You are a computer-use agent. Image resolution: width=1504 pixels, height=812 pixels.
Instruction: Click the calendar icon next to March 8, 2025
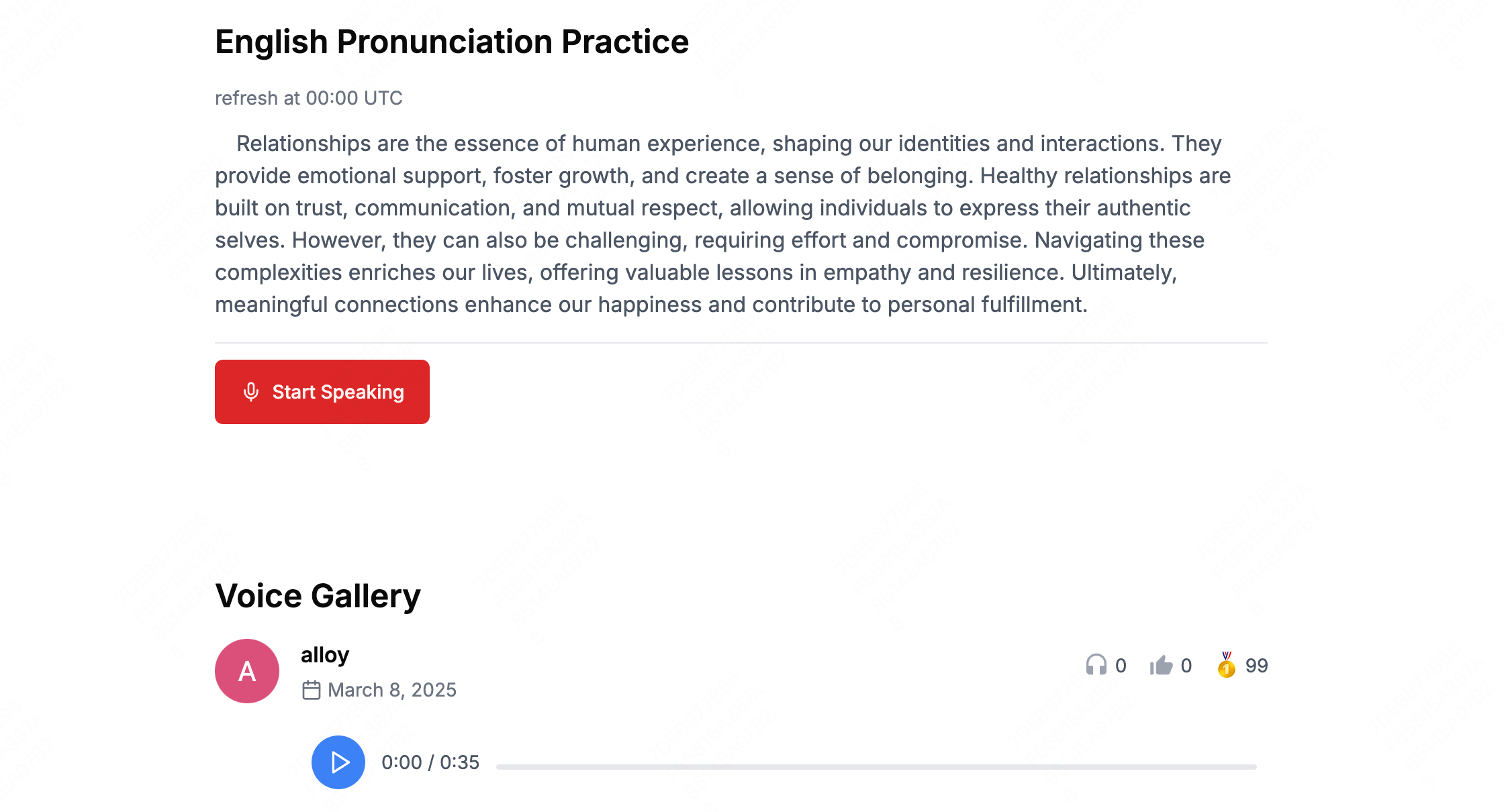pyautogui.click(x=312, y=689)
